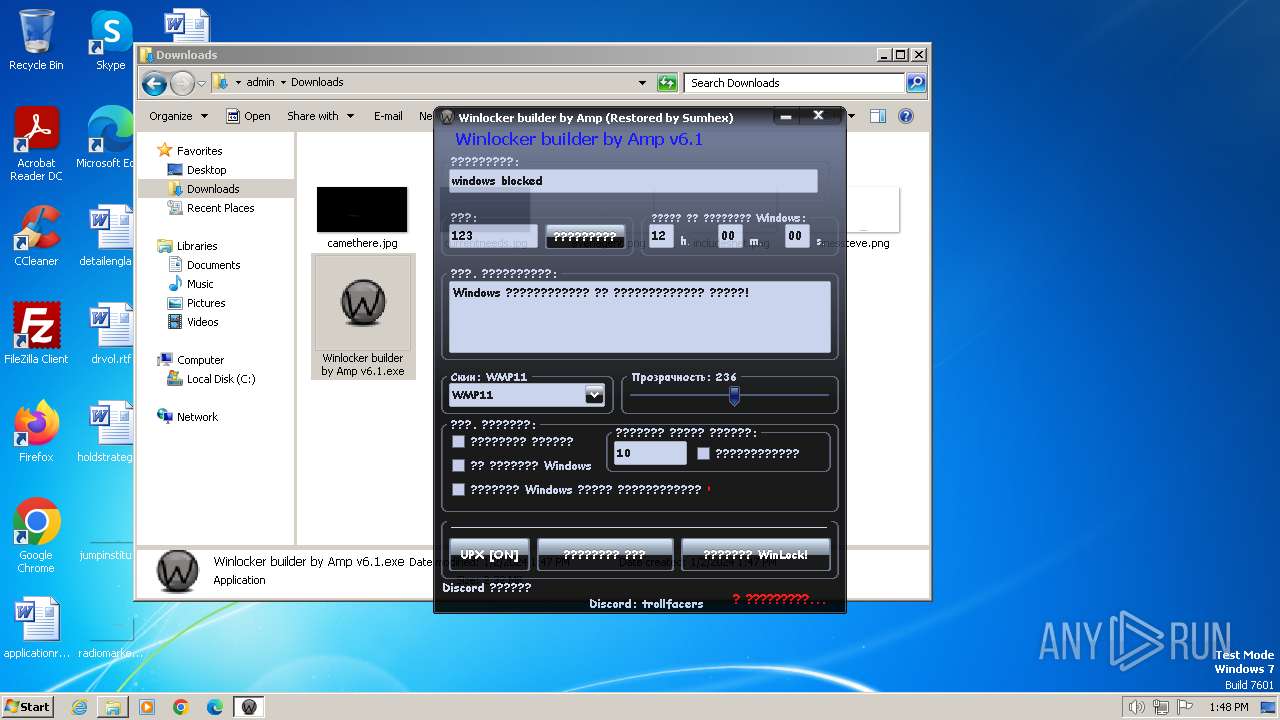The height and width of the screenshot is (720, 1280).
Task: Click the red question-mark link at bottom
Action: (779, 599)
